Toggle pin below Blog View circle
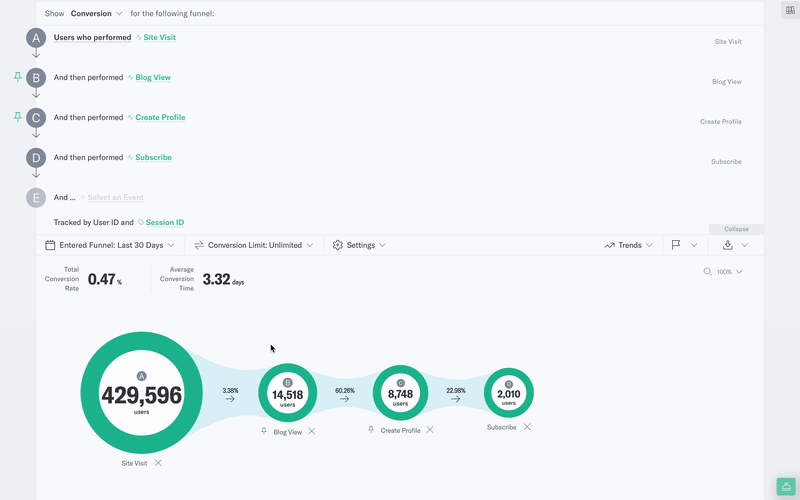The width and height of the screenshot is (800, 500). (x=264, y=431)
